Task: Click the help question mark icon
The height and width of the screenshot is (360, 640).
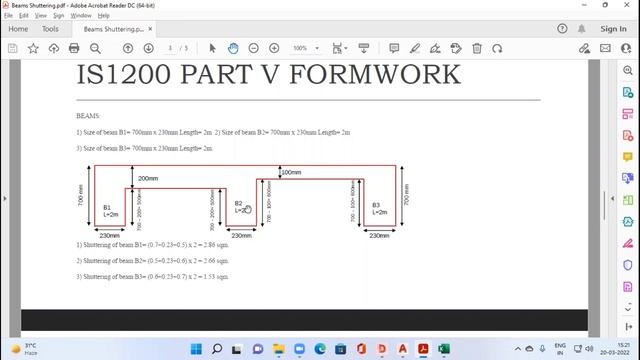Action: tap(562, 29)
